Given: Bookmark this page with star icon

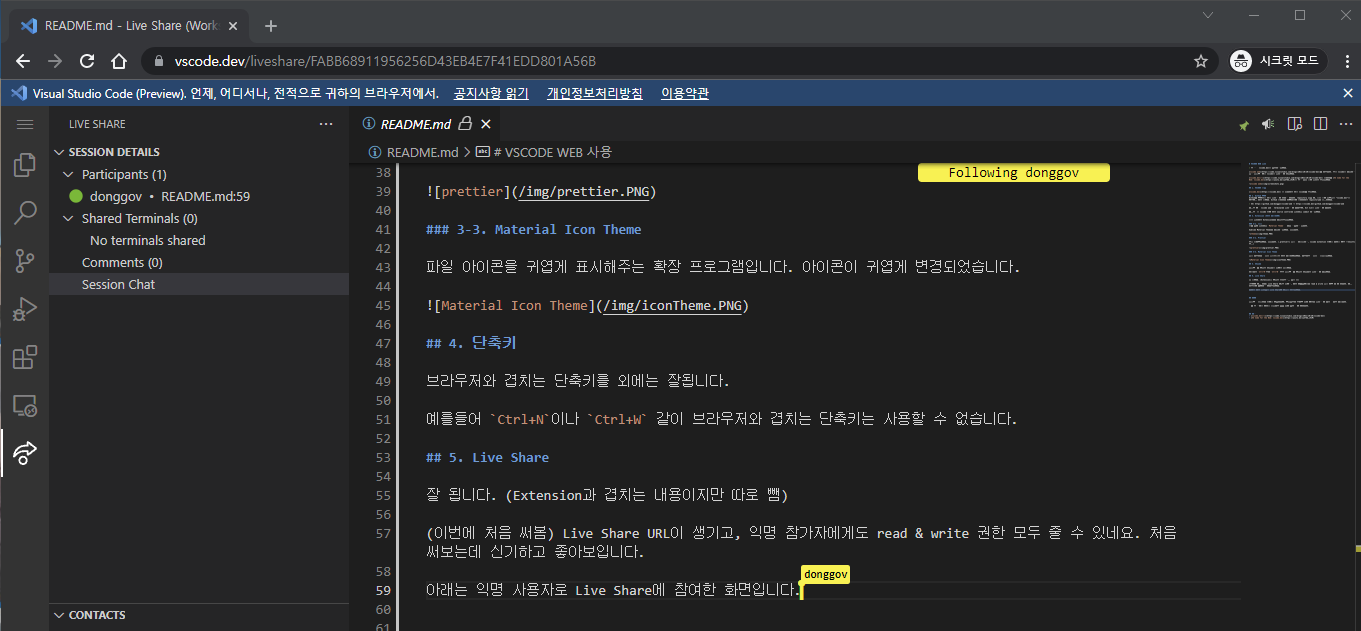Looking at the screenshot, I should [x=1200, y=61].
